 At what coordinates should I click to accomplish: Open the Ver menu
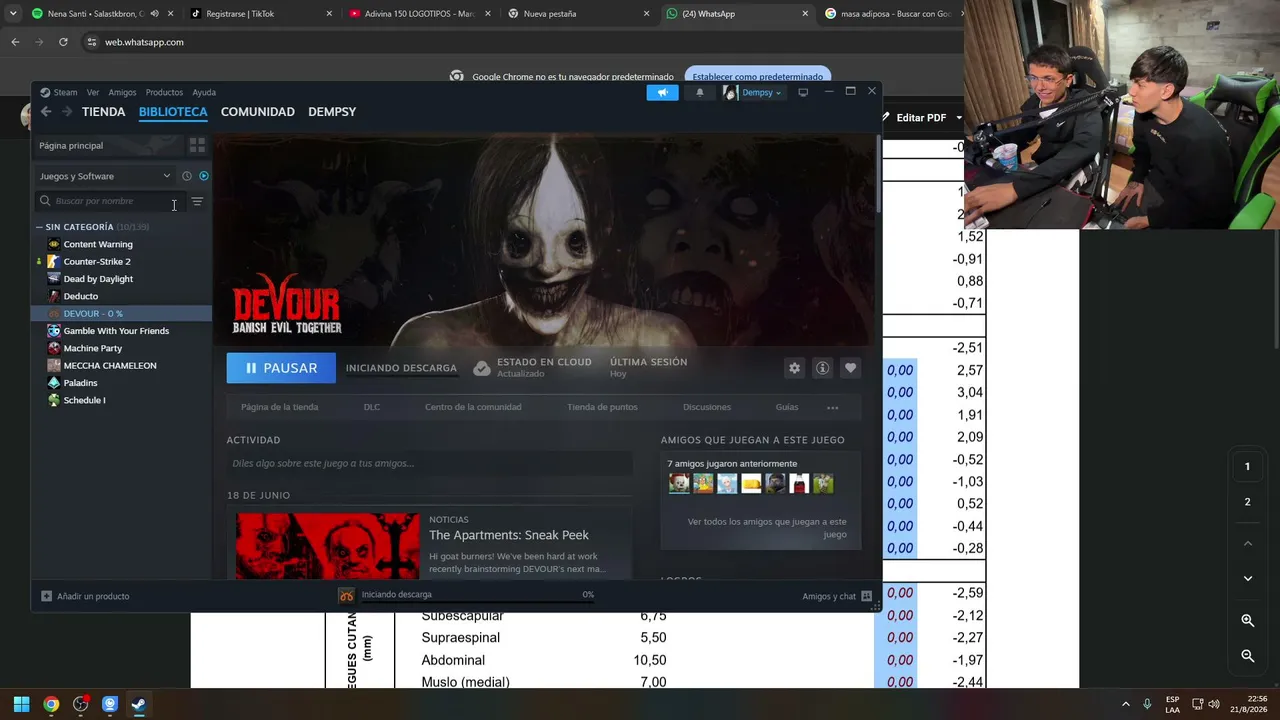point(93,92)
